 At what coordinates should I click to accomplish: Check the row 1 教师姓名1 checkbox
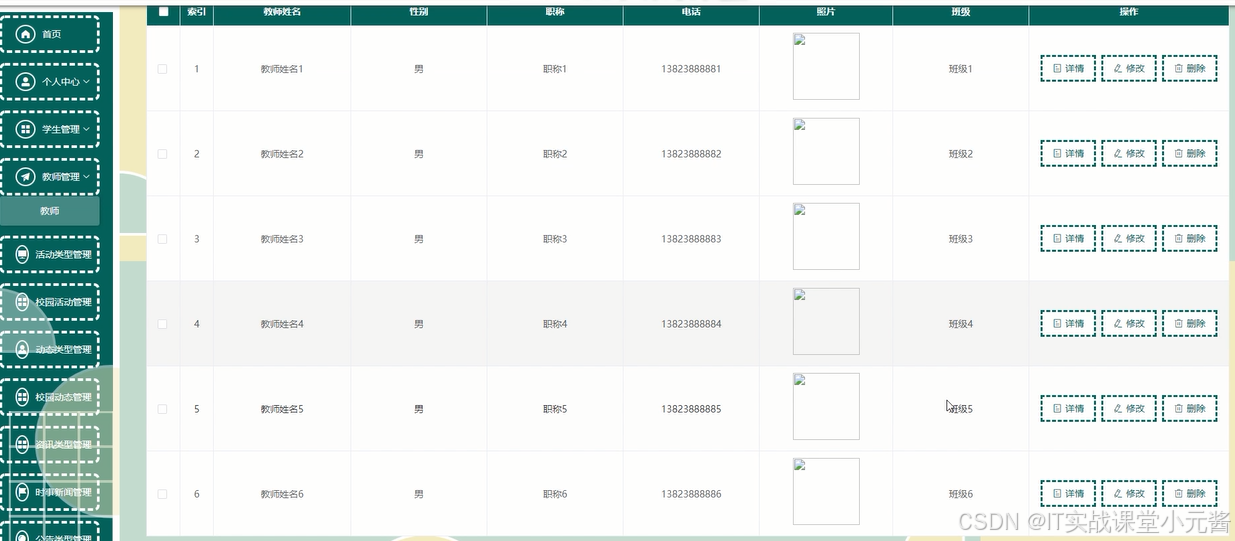pos(163,69)
